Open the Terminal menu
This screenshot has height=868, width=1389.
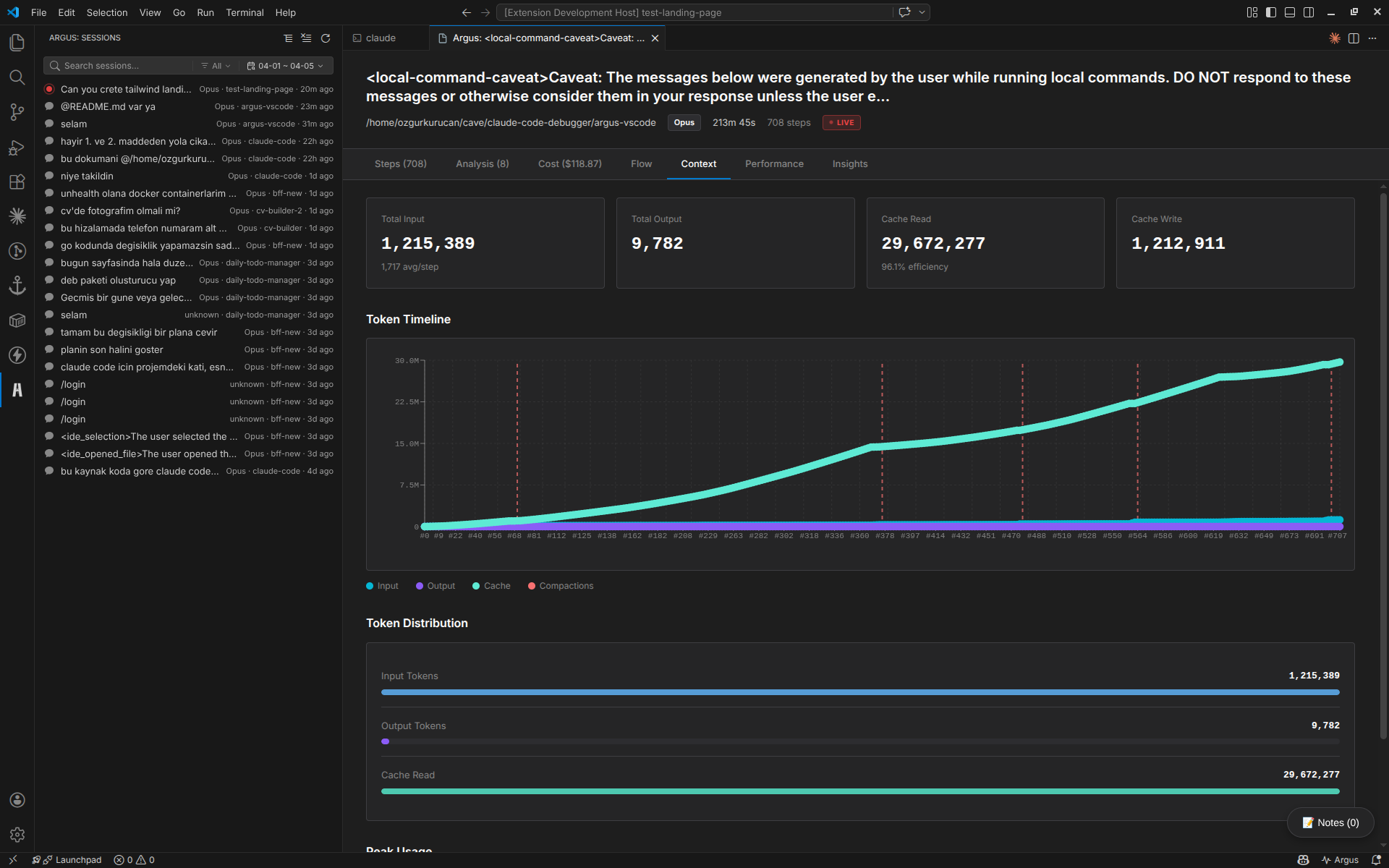tap(245, 12)
